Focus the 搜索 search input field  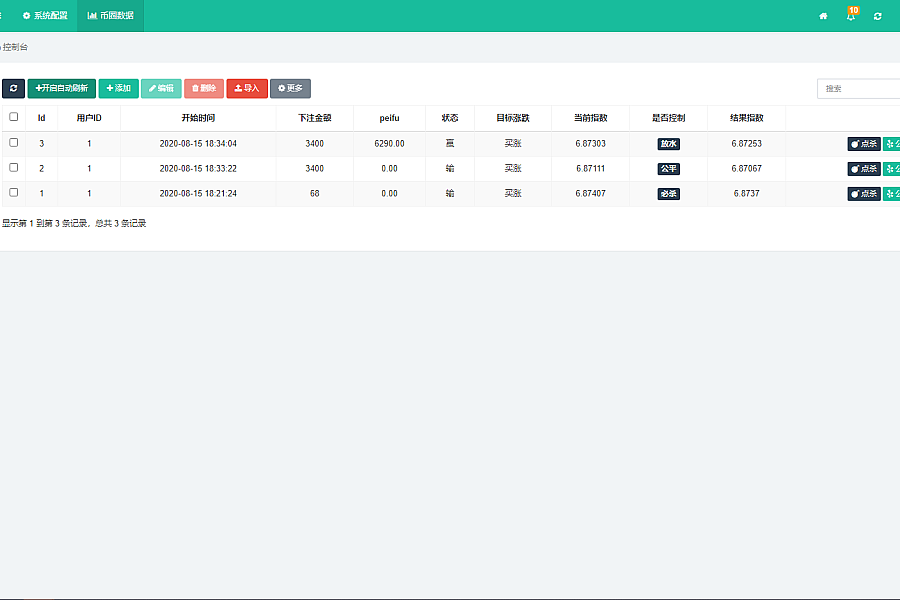click(858, 89)
